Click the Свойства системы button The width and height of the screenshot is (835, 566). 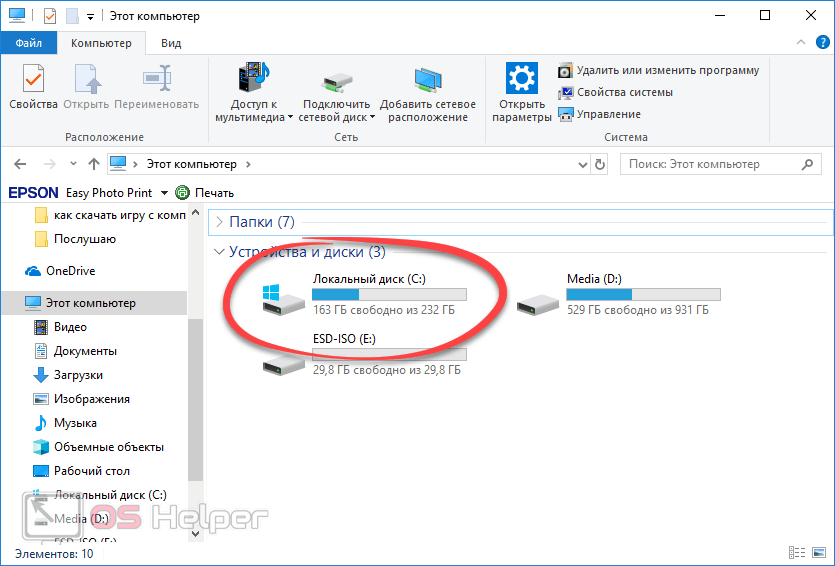624,92
